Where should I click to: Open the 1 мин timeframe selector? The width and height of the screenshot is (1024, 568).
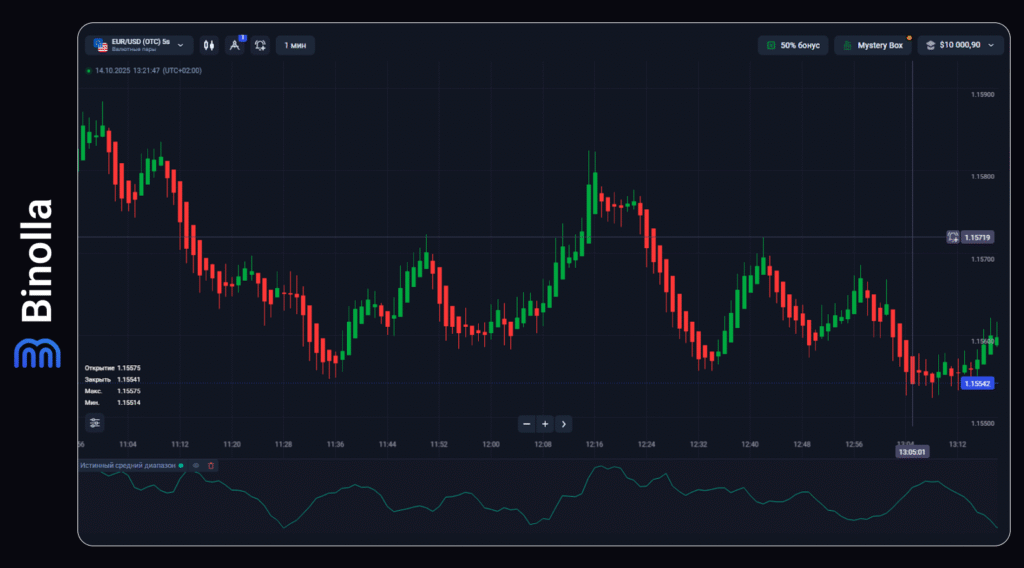[x=295, y=45]
